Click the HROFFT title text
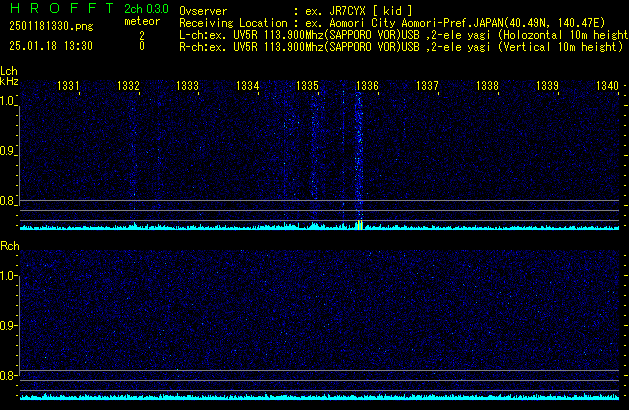This screenshot has width=629, height=410. [62, 8]
